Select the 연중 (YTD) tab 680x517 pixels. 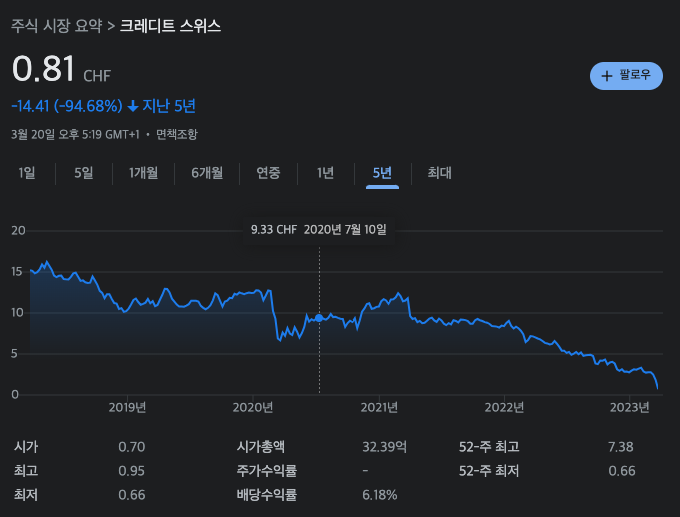(268, 173)
